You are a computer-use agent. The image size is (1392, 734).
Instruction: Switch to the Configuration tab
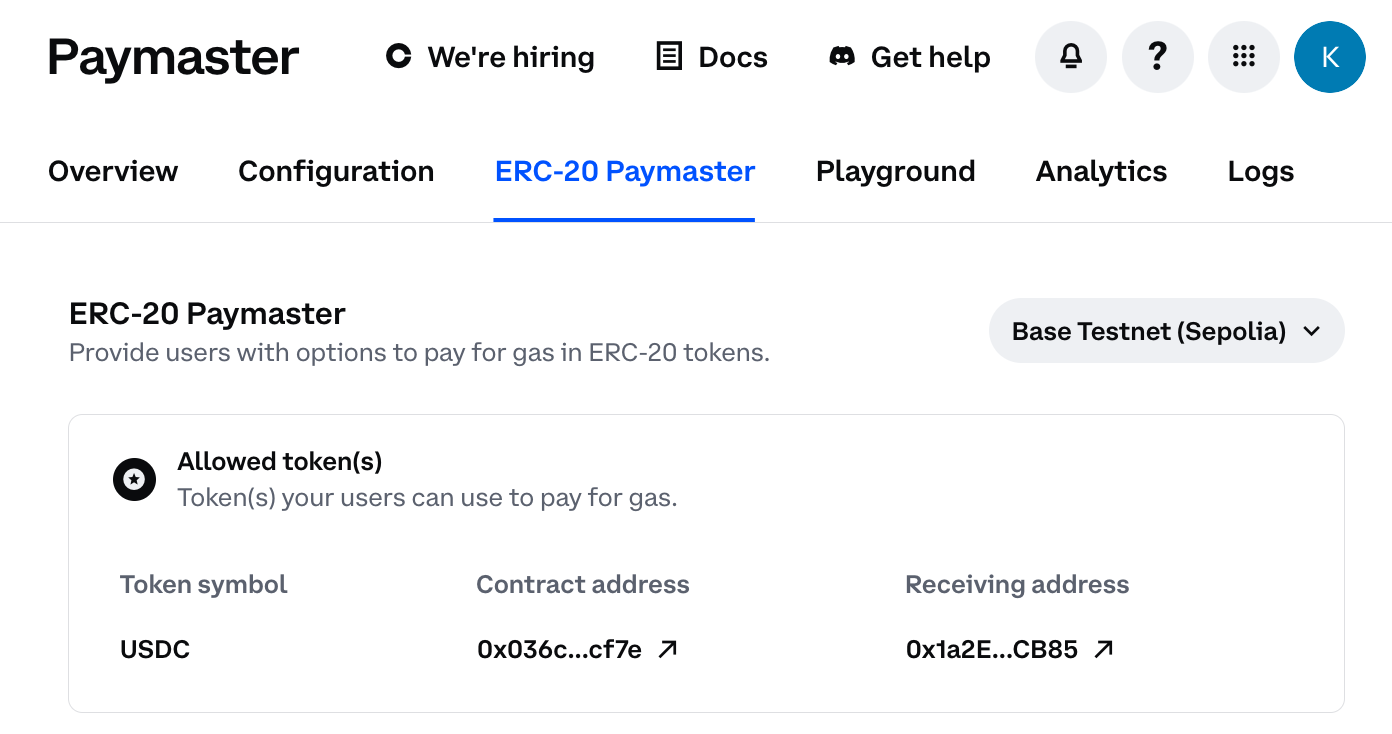click(x=335, y=171)
